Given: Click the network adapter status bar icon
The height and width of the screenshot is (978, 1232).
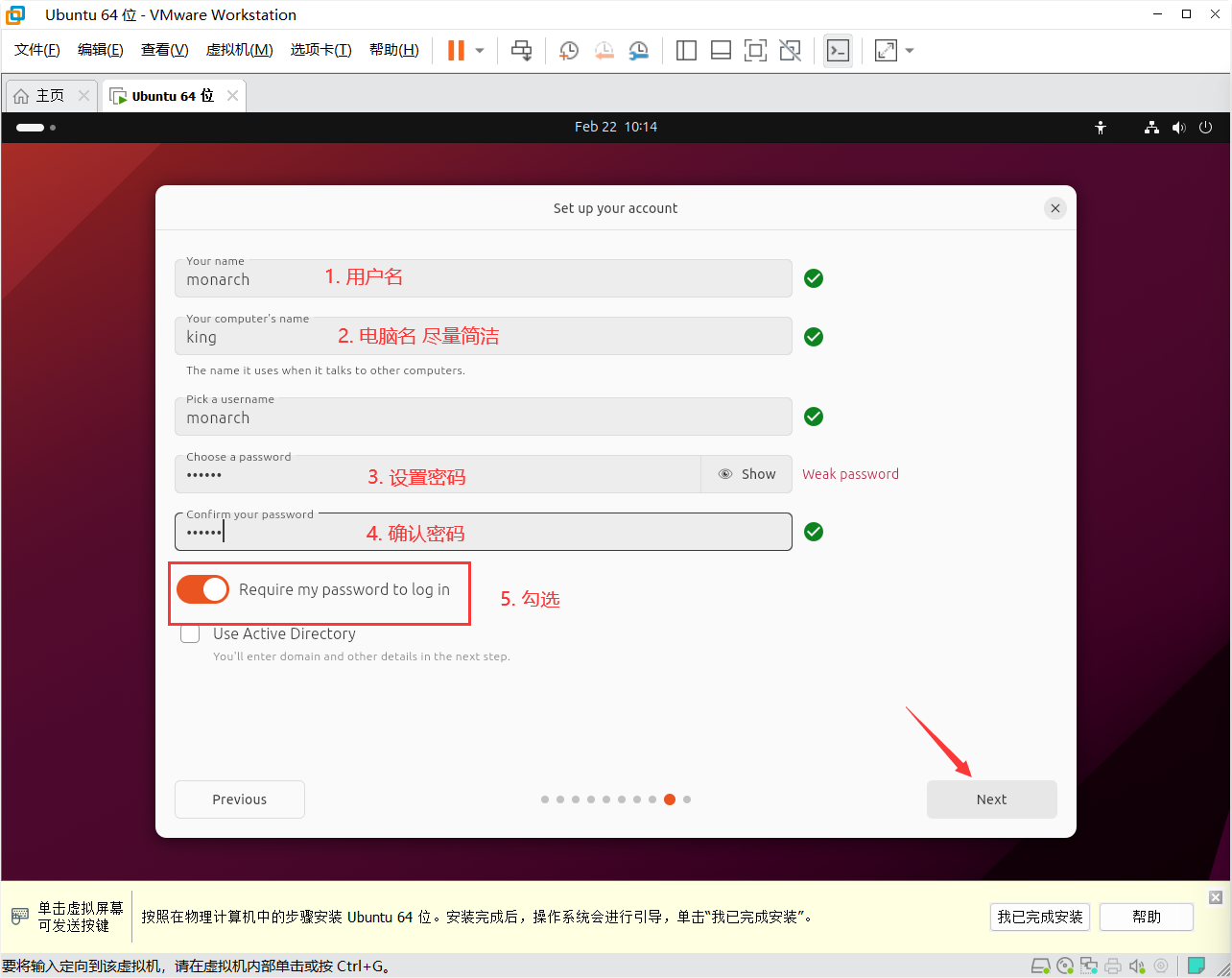Looking at the screenshot, I should 1089,966.
